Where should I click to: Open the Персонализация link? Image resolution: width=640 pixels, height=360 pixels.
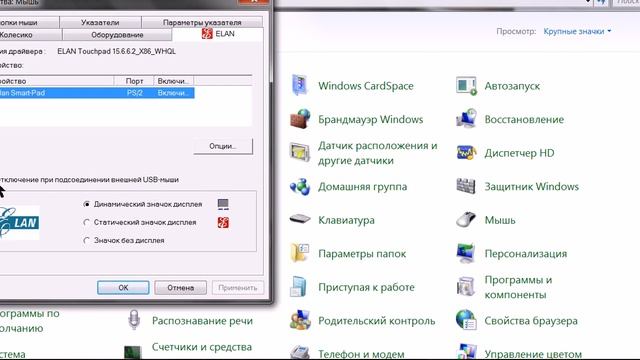526,254
